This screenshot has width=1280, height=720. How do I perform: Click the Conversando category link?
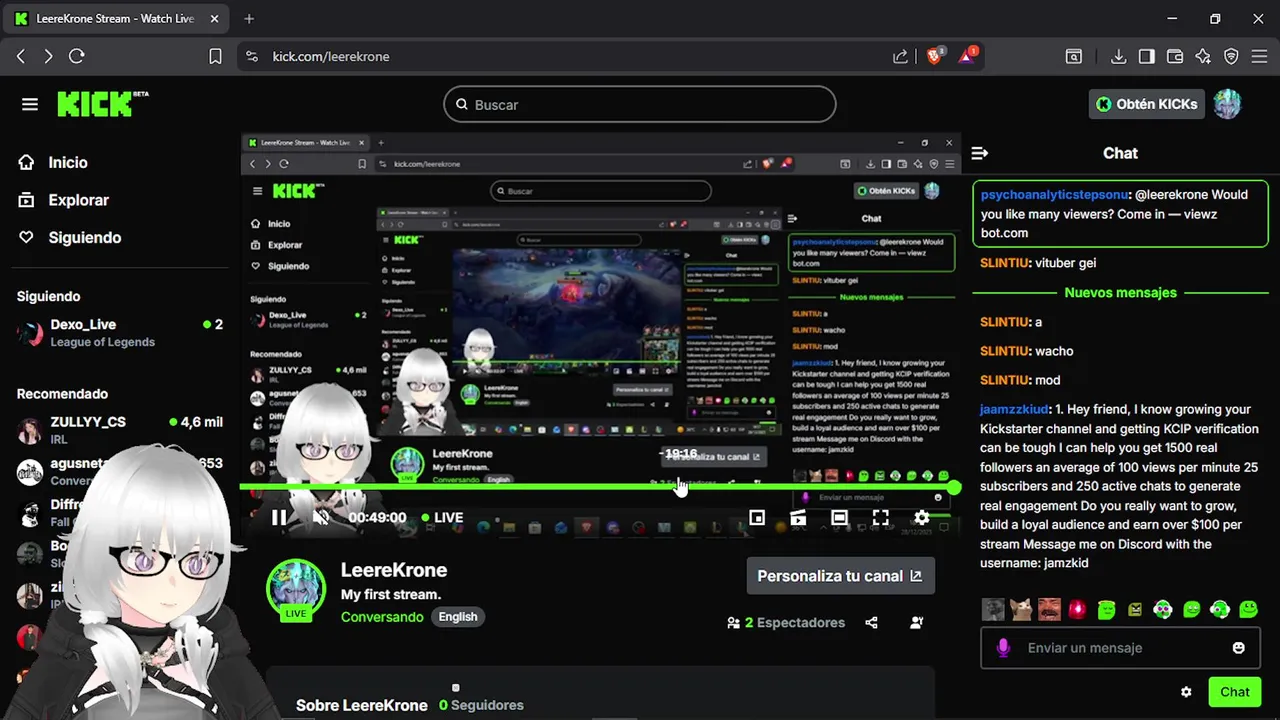(382, 617)
